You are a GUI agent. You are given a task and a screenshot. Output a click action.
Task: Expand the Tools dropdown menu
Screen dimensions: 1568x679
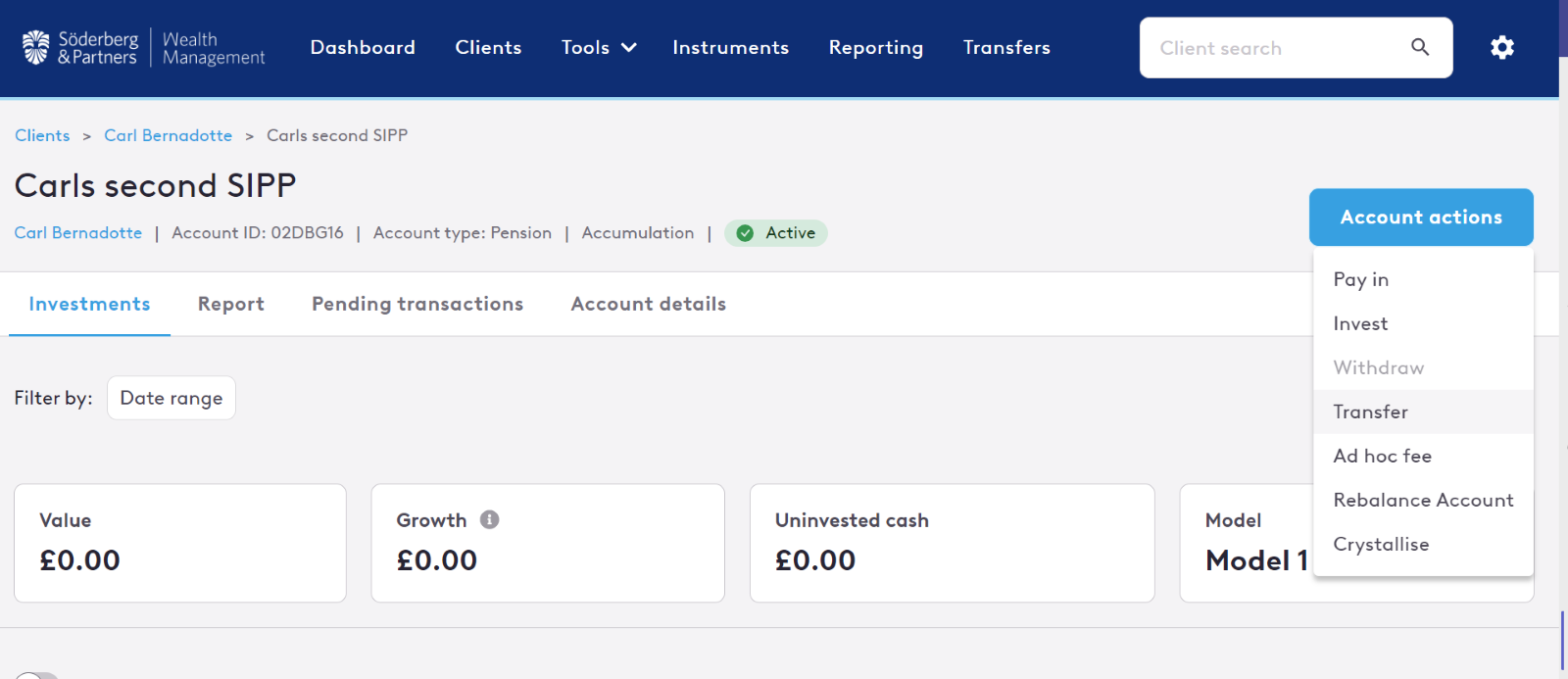pos(599,47)
